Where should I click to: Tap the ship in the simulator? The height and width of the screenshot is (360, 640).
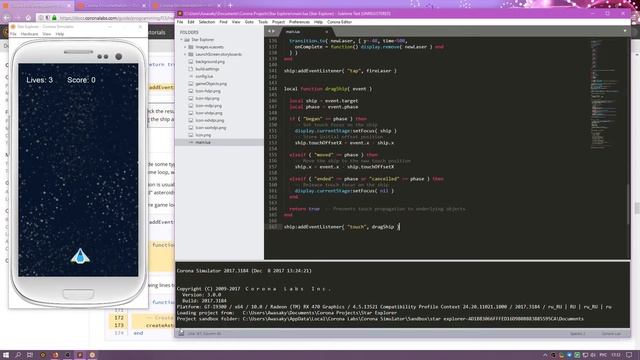tap(80, 256)
